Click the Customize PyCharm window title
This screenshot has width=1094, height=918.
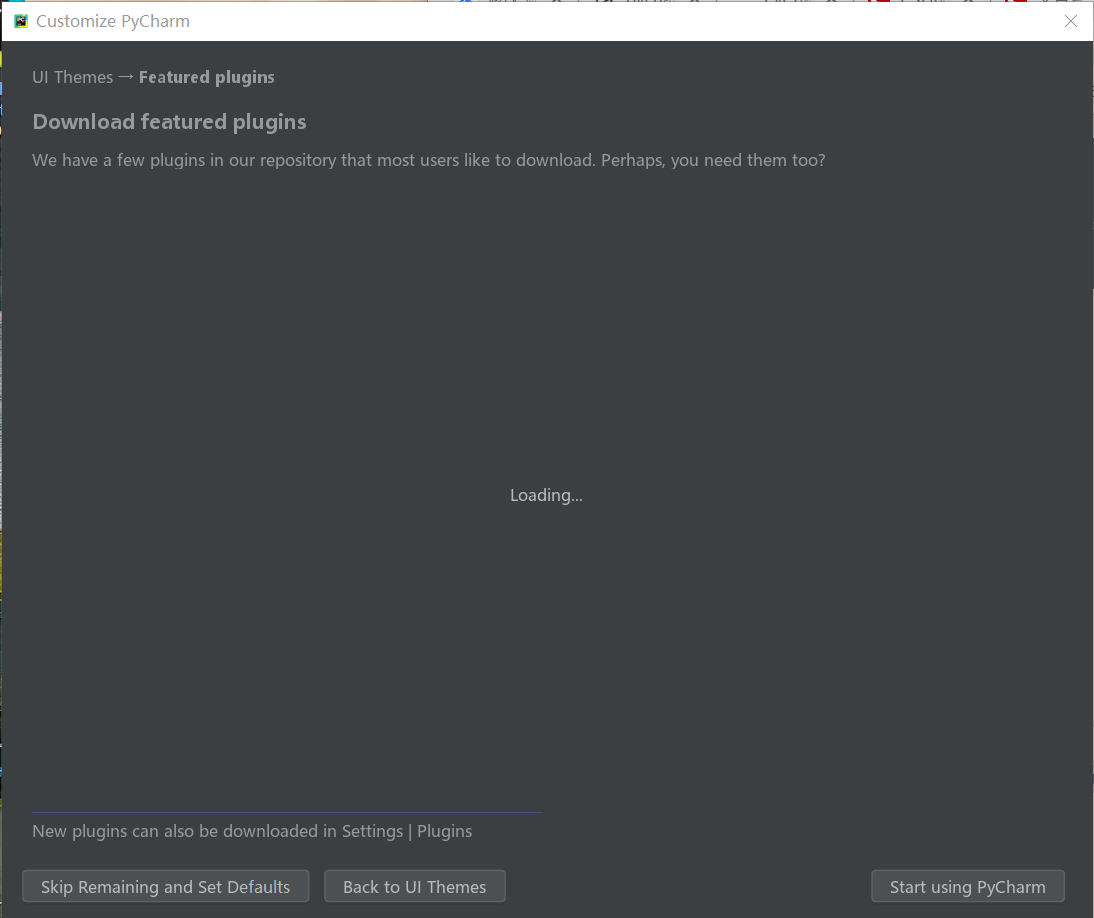pos(113,21)
